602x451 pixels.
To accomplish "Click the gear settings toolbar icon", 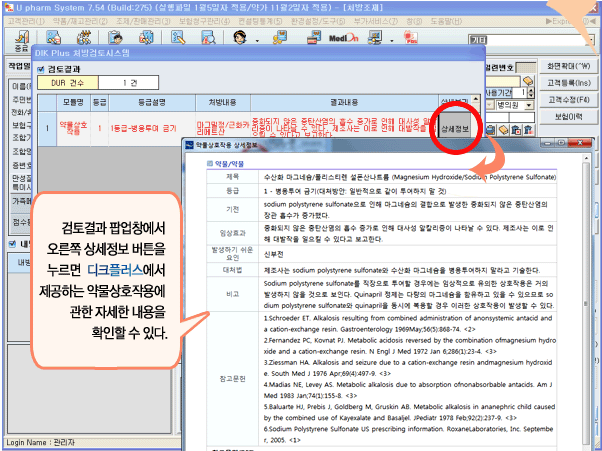I will coord(84,38).
